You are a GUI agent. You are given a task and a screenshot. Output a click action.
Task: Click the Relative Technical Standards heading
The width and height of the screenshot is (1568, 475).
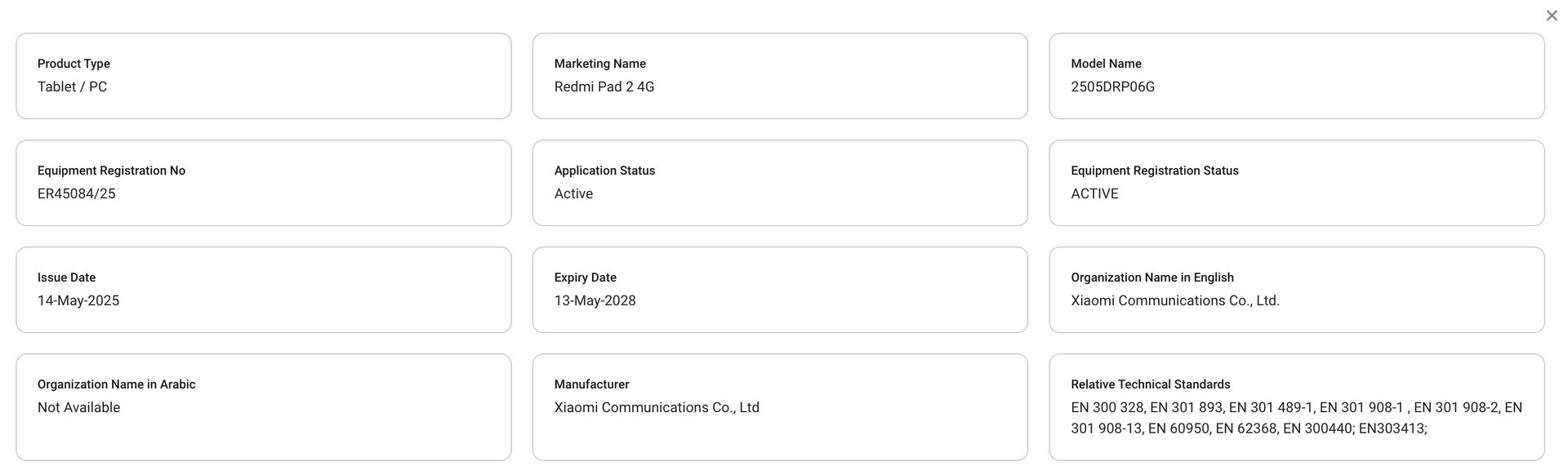(1150, 384)
